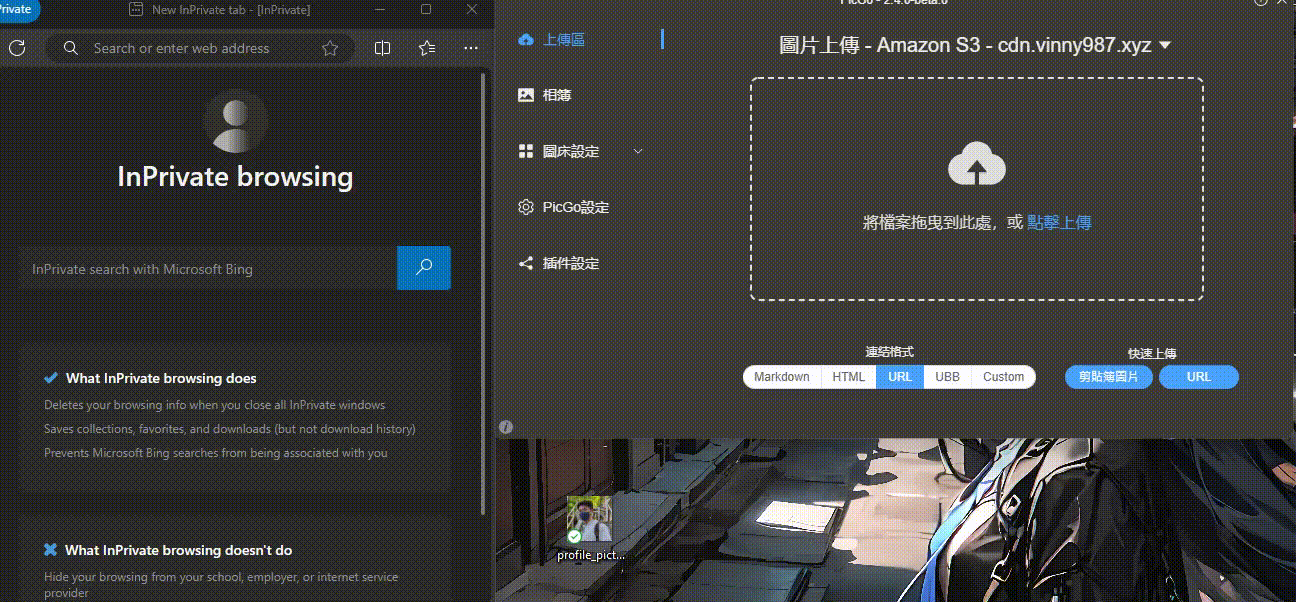
Task: Click the Edge refresh icon
Action: (17, 48)
